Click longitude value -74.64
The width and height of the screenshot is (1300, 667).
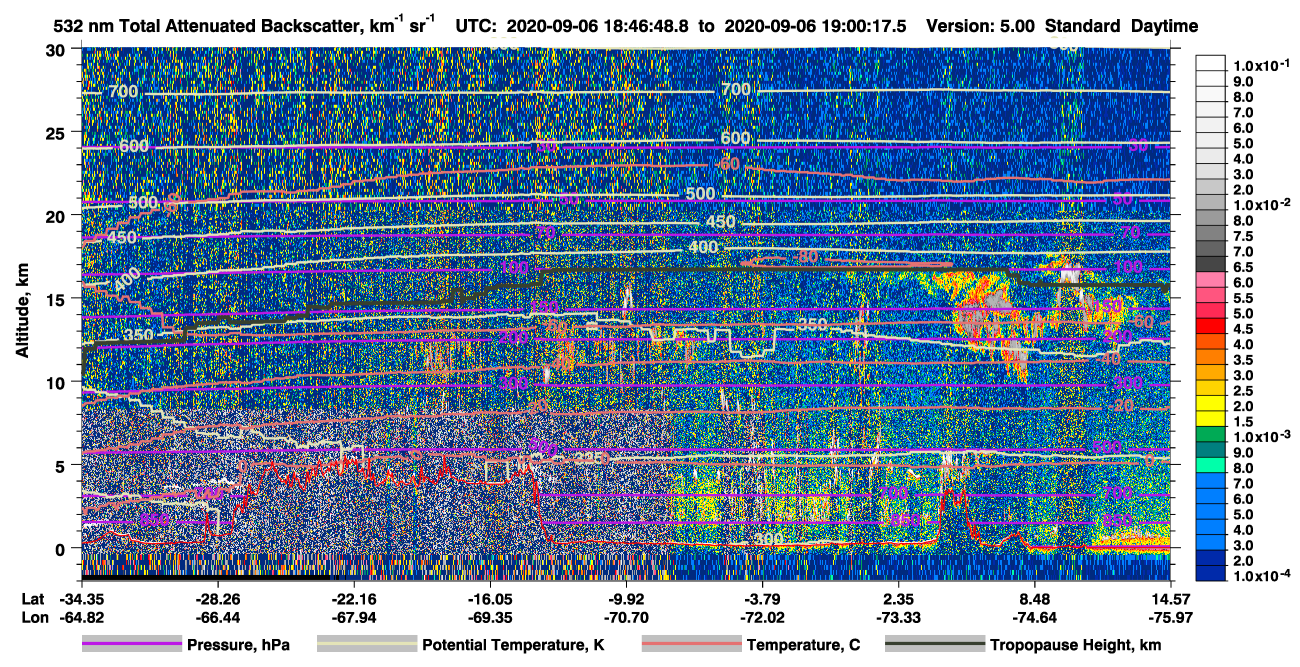pos(1034,617)
